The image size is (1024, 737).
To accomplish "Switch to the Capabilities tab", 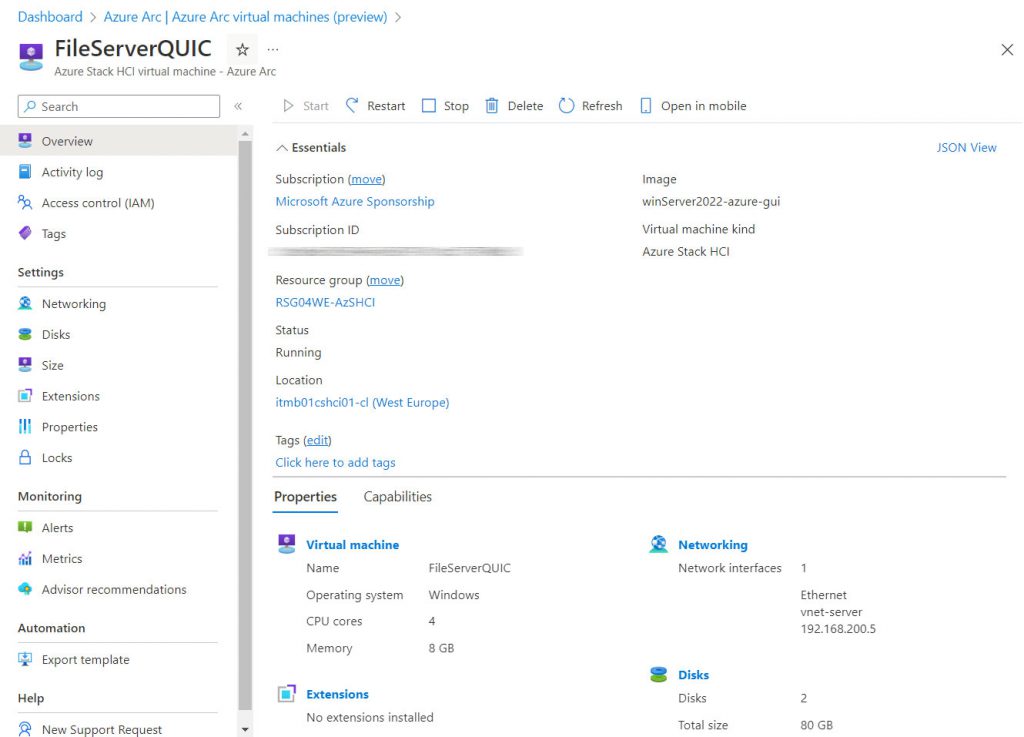I will point(397,496).
